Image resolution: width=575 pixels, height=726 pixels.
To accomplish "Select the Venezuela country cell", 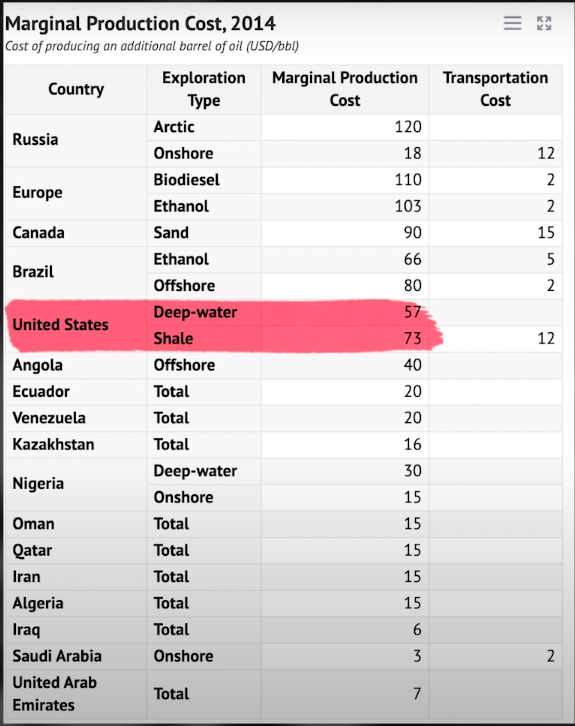I will (76, 419).
